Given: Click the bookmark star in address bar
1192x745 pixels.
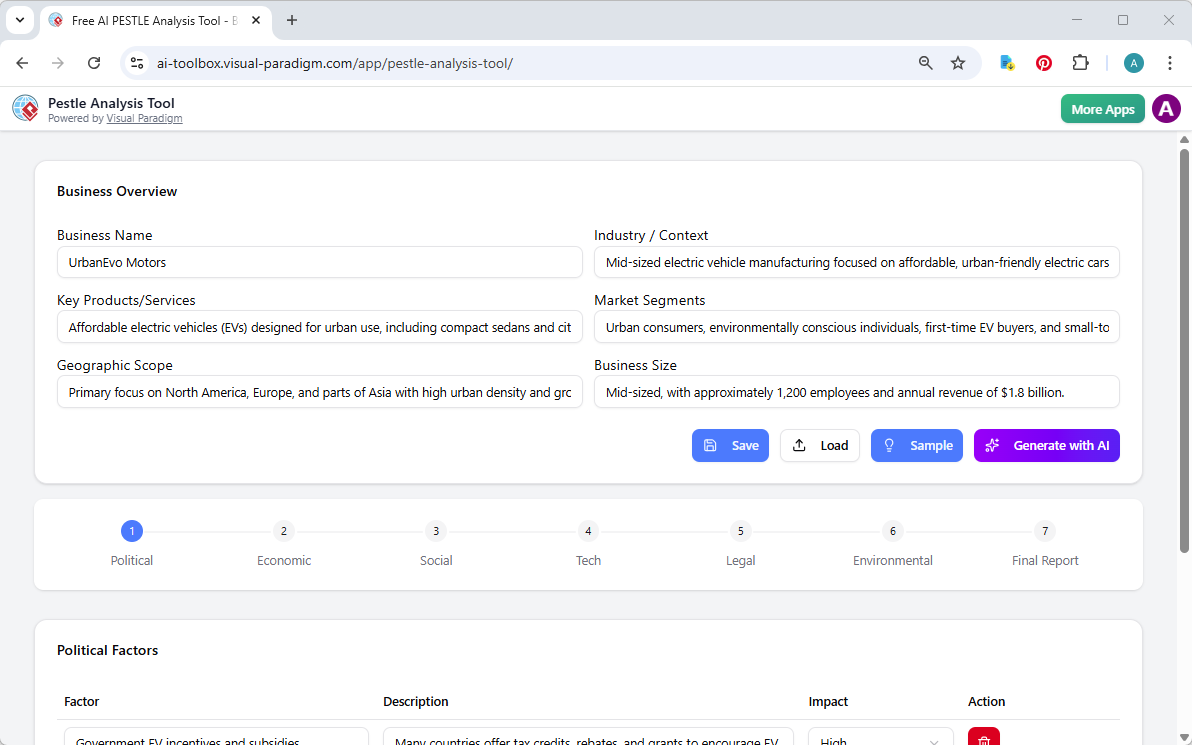Looking at the screenshot, I should 958,62.
